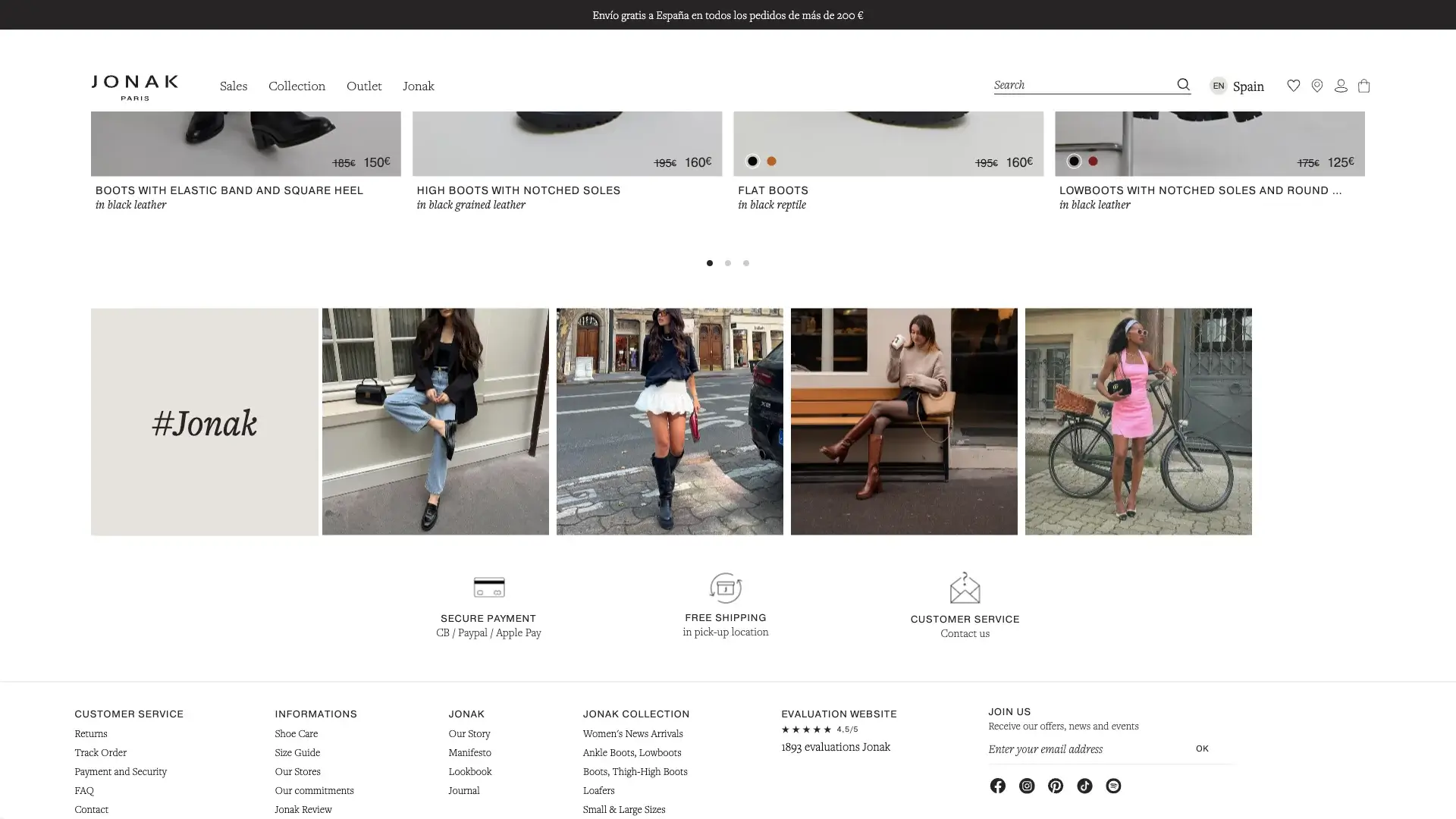This screenshot has width=1456, height=819.
Task: Open the account profile icon
Action: [x=1341, y=86]
